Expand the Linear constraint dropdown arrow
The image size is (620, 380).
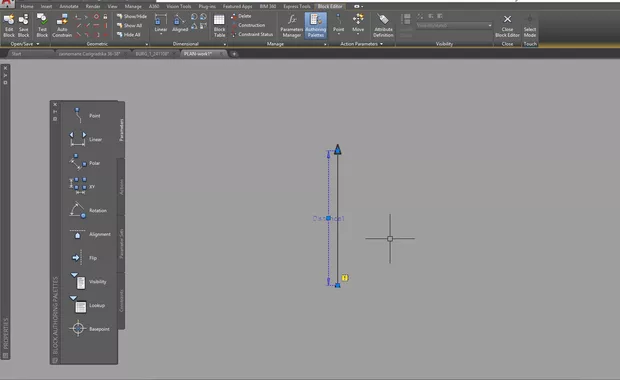click(161, 34)
